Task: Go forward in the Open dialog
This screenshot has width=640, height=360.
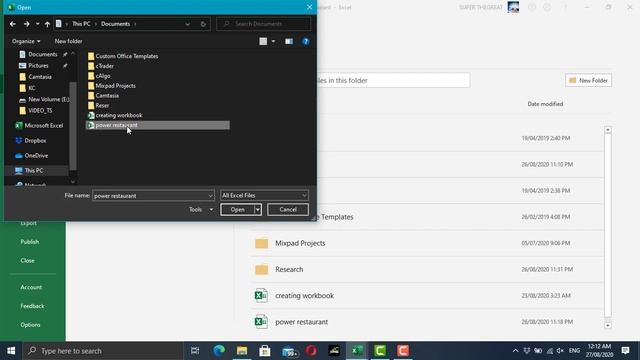Action: 27,24
